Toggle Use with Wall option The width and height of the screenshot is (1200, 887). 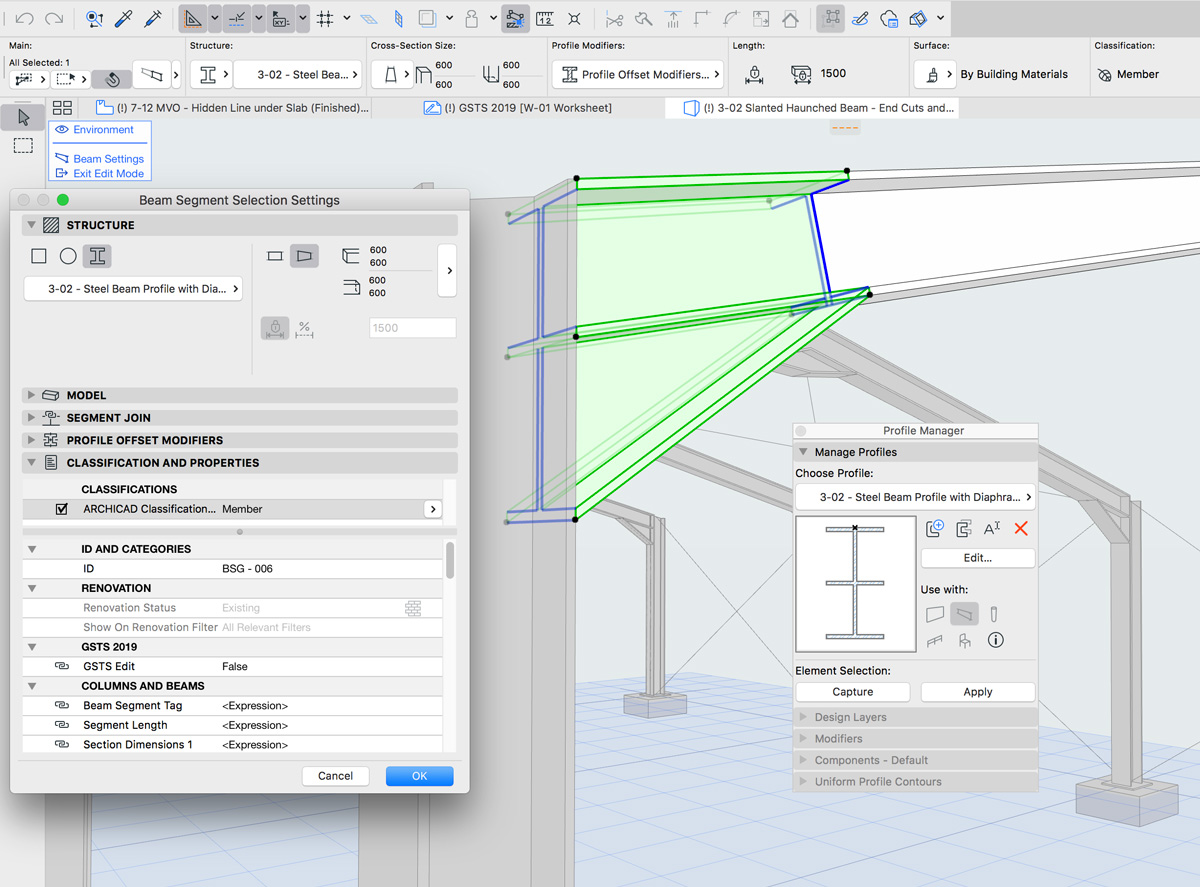point(935,614)
